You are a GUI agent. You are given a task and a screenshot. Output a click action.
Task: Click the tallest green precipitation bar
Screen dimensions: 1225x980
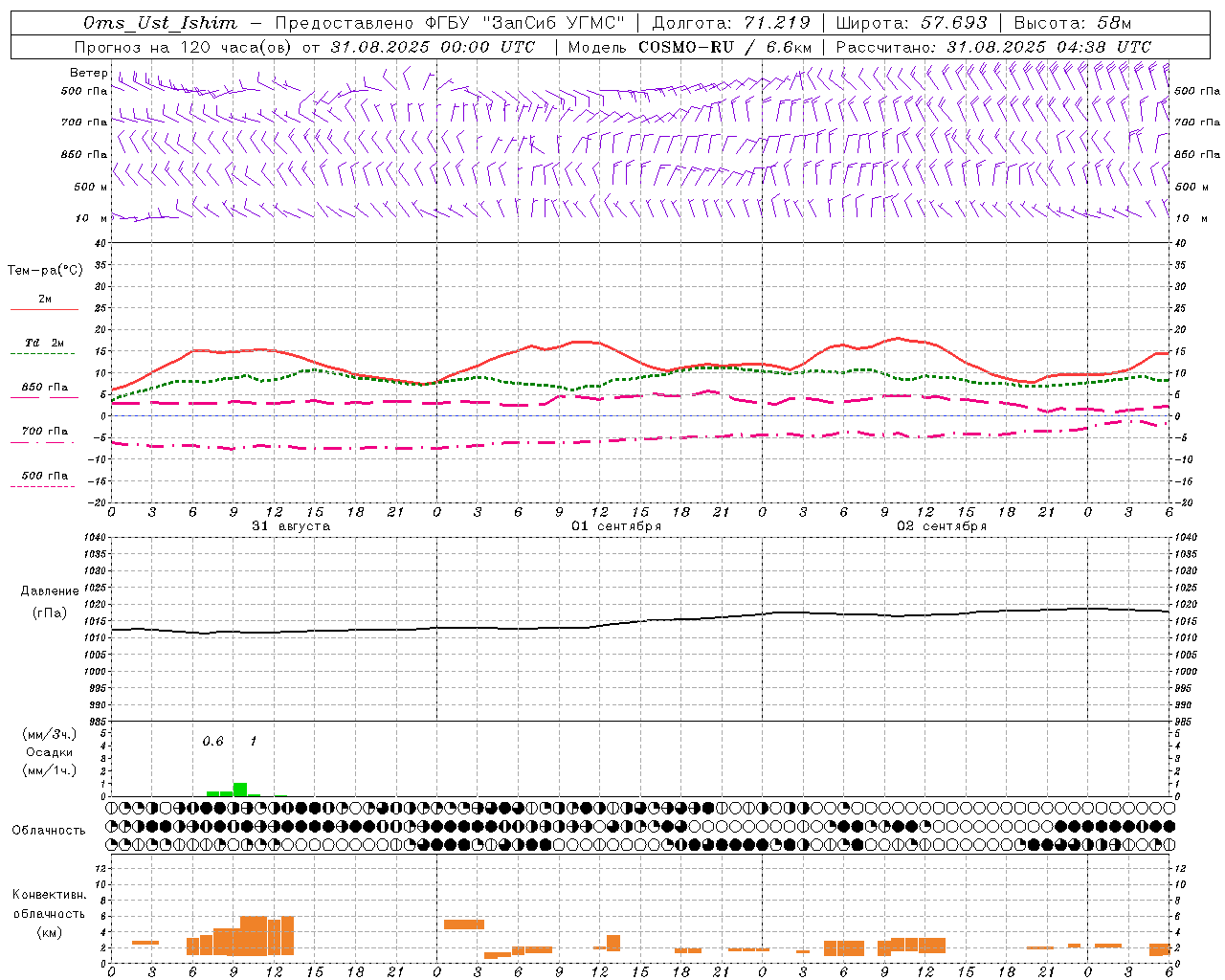pos(240,790)
